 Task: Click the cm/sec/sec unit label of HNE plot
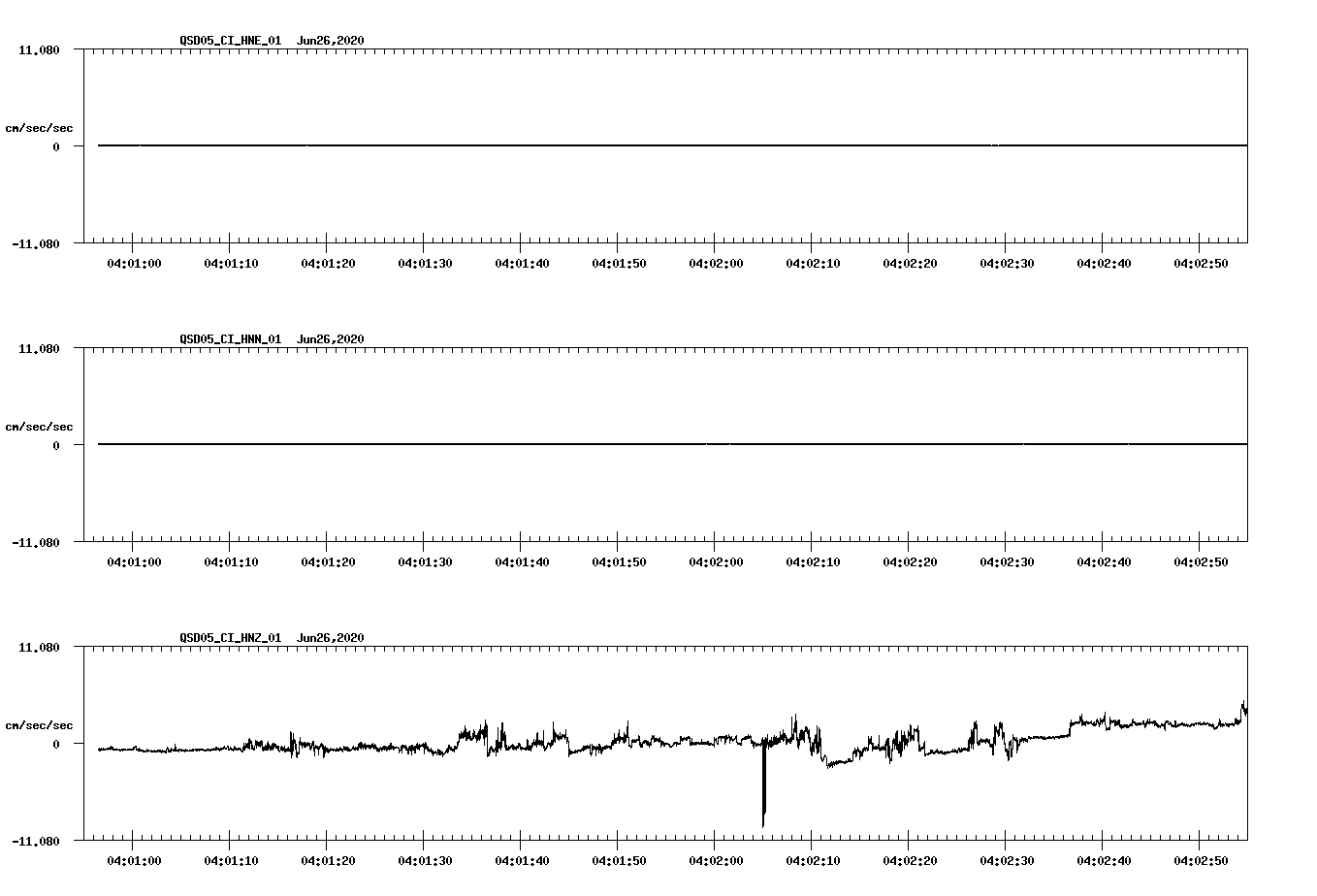pos(39,128)
